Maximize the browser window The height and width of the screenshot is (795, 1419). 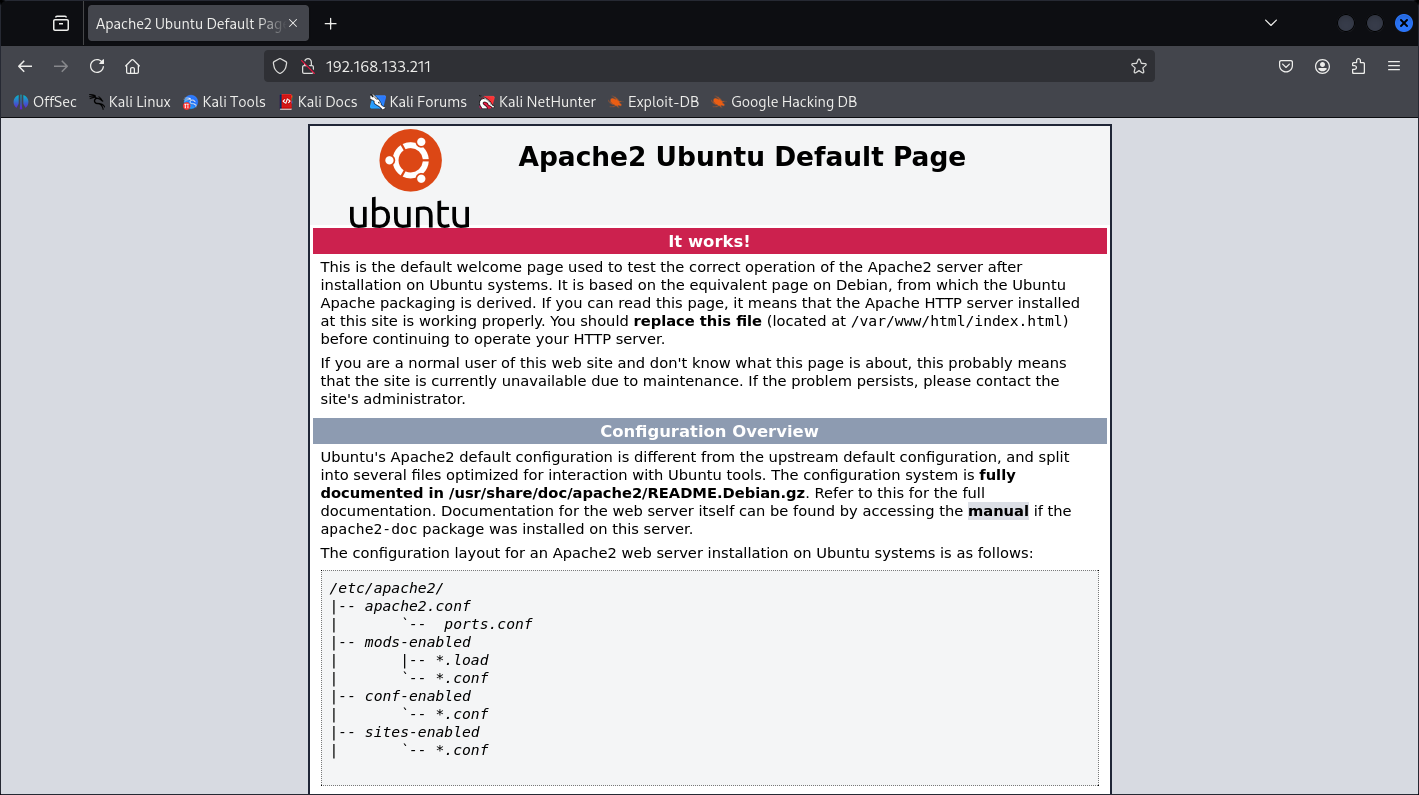(x=1375, y=23)
